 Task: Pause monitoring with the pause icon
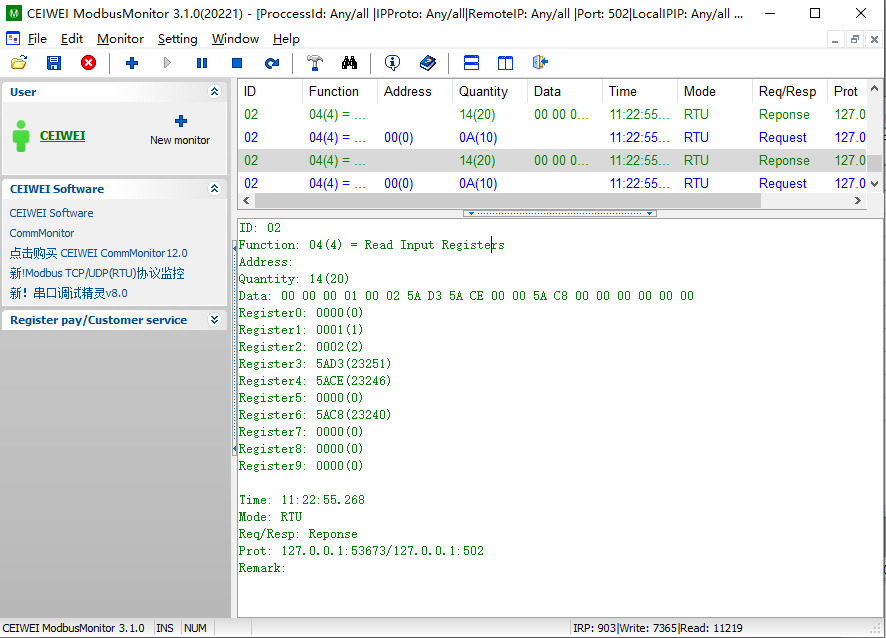click(202, 63)
